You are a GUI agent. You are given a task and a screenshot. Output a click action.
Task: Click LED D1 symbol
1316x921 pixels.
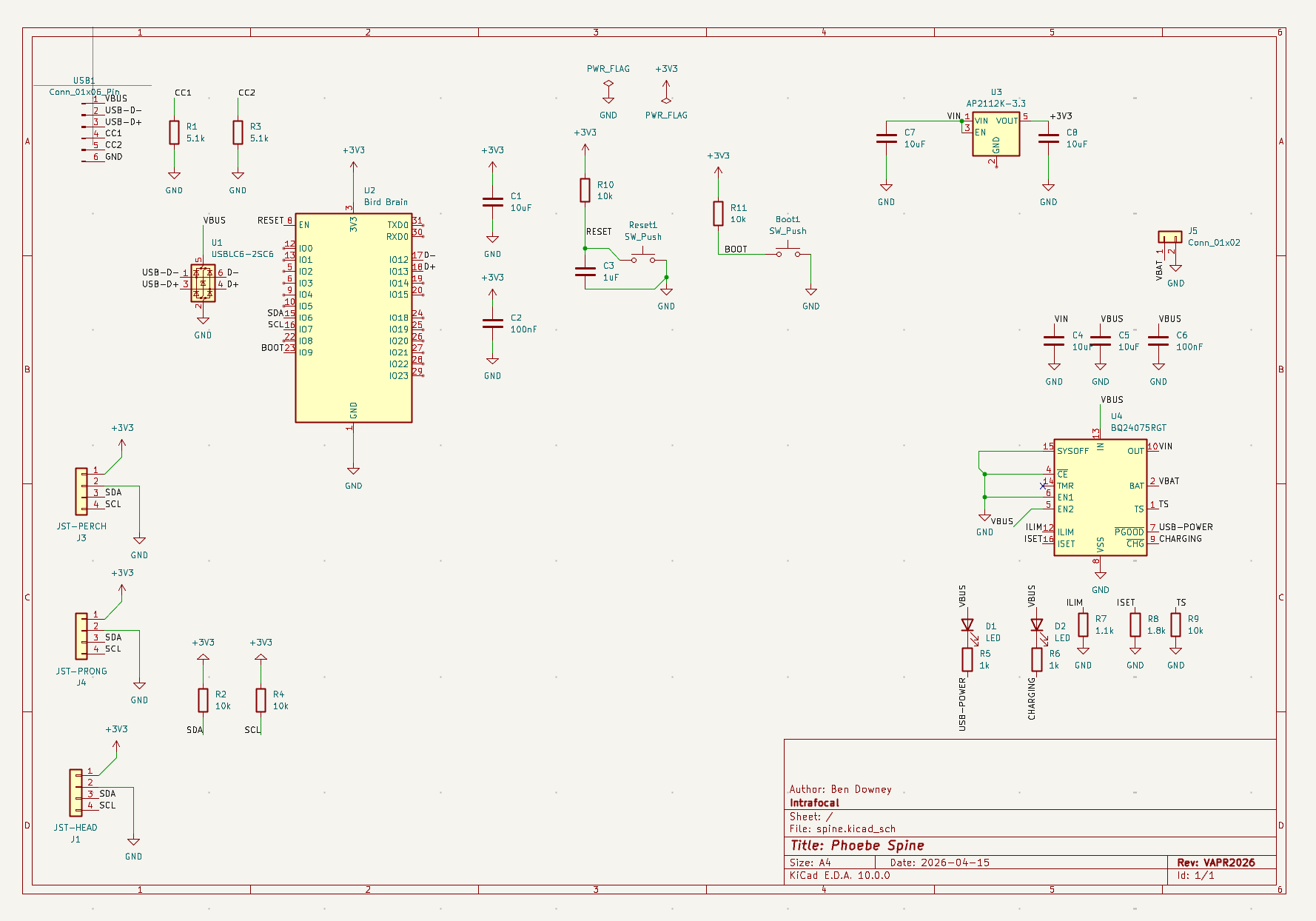point(967,626)
